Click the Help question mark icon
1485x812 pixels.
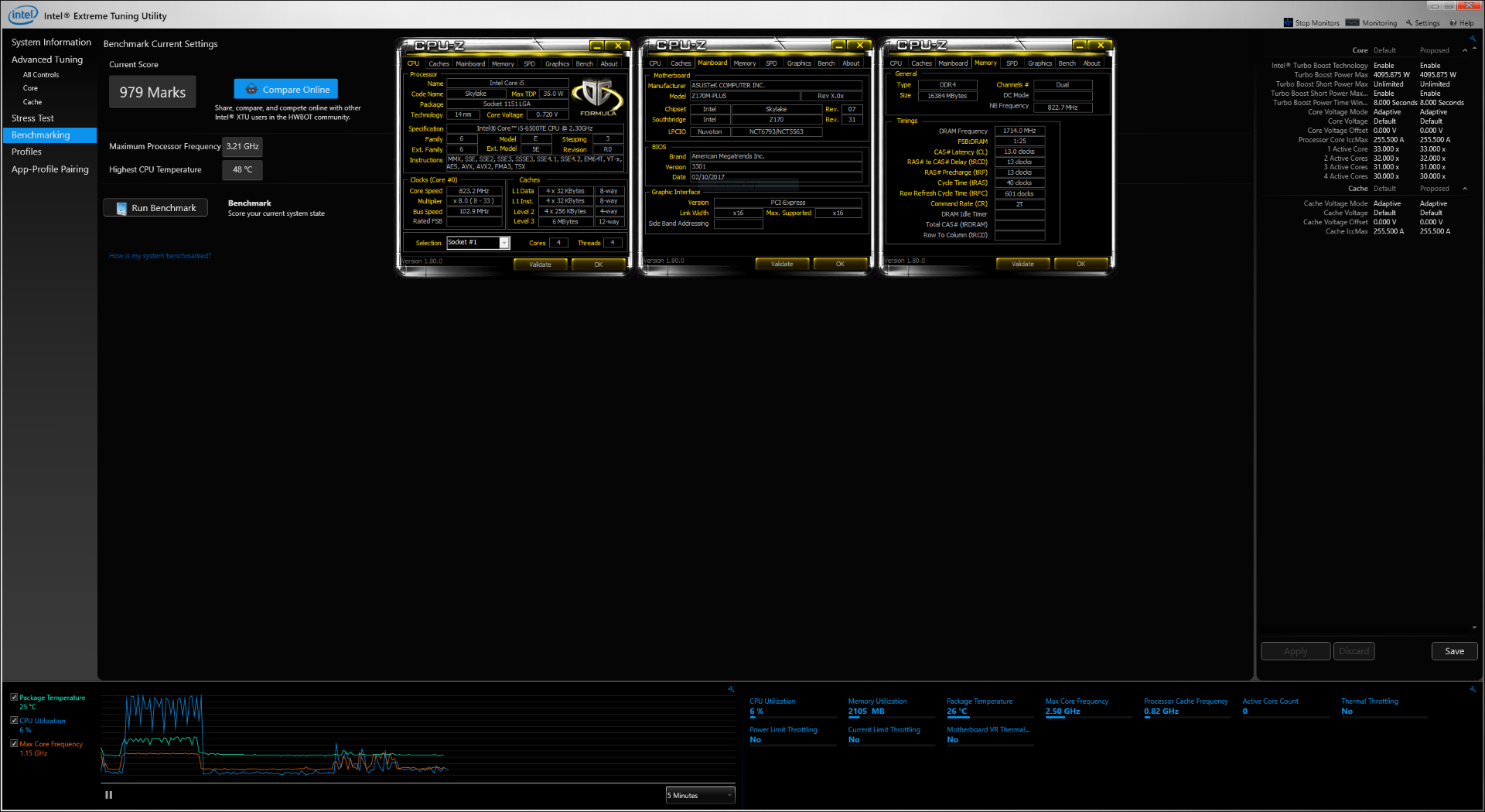point(1453,22)
